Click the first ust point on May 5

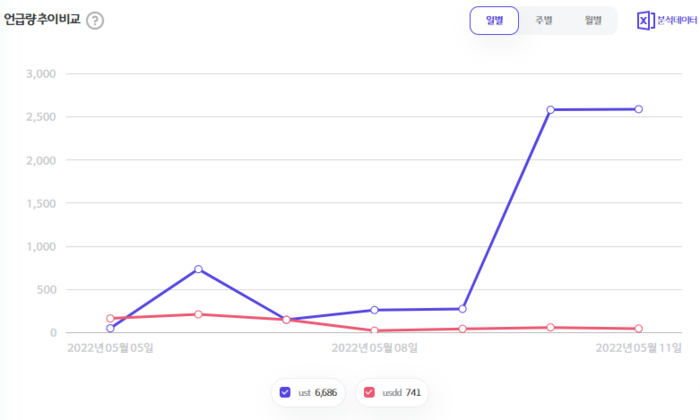(110, 328)
